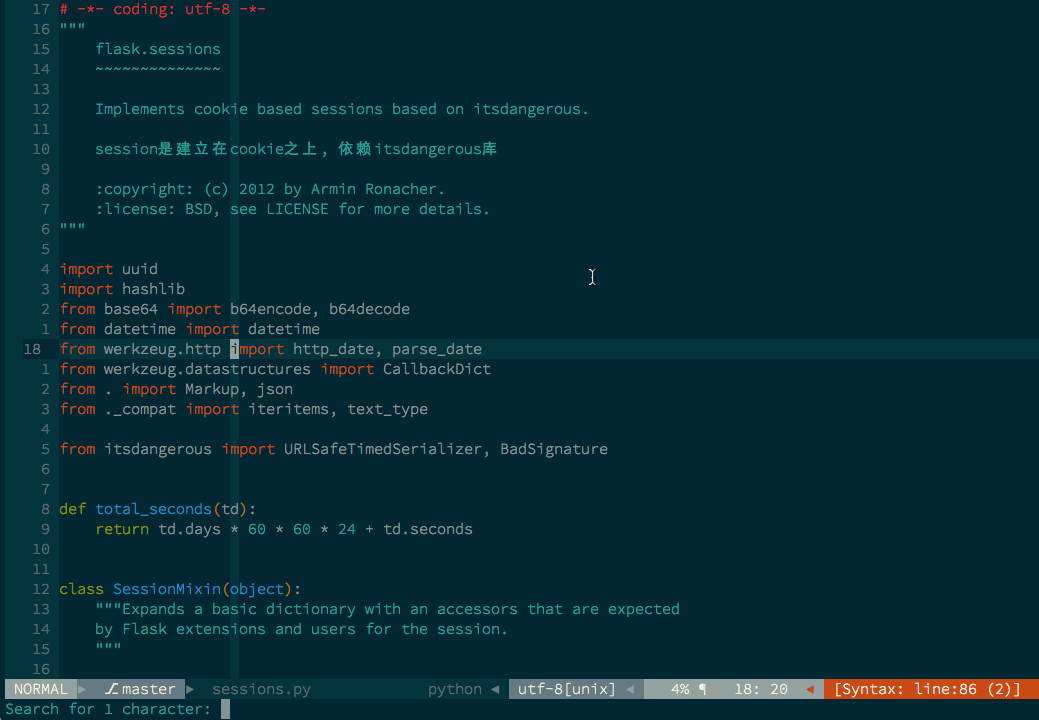Viewport: 1039px width, 720px height.
Task: Click 'Markup' in import line
Action: 212,389
